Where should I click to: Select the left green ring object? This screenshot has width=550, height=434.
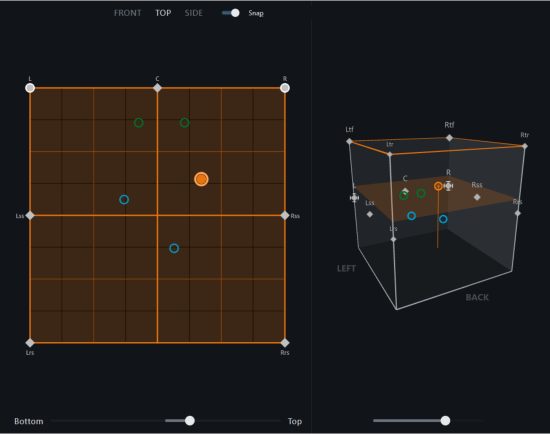coord(139,122)
